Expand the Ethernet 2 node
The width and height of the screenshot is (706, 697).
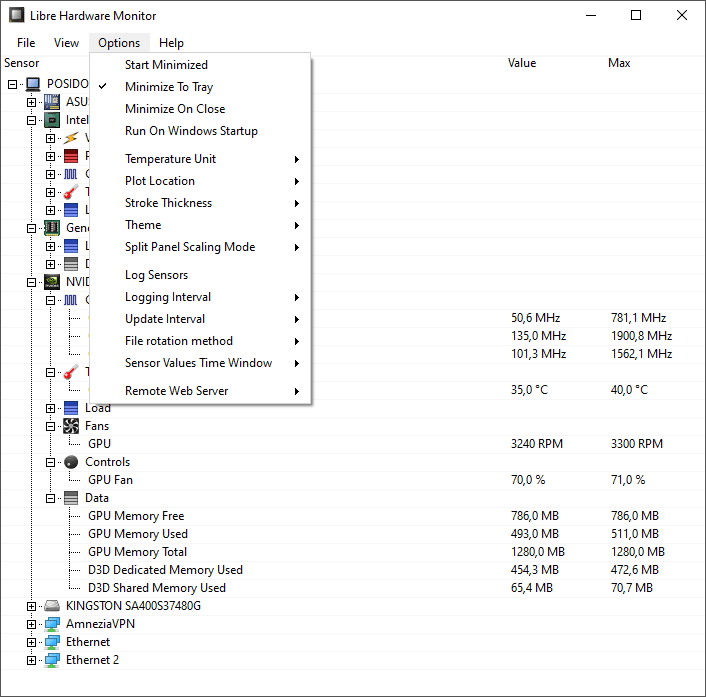click(32, 661)
